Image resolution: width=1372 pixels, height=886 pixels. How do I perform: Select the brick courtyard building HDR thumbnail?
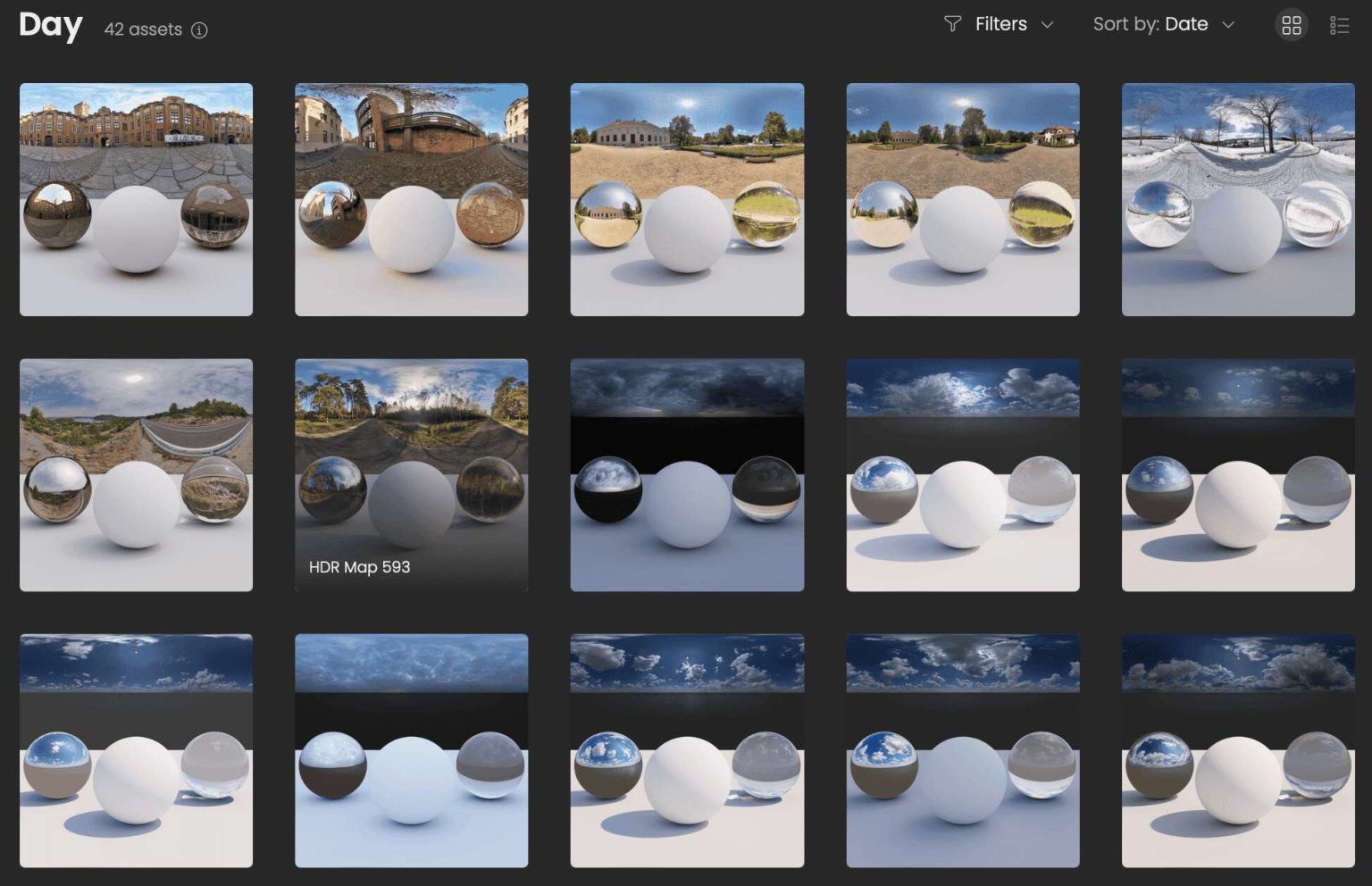tap(136, 199)
